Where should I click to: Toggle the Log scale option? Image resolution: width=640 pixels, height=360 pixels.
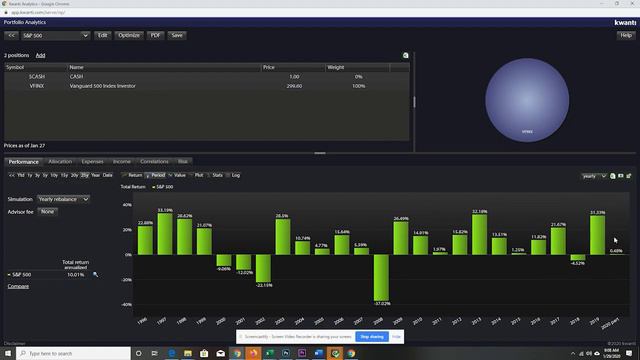pyautogui.click(x=233, y=175)
